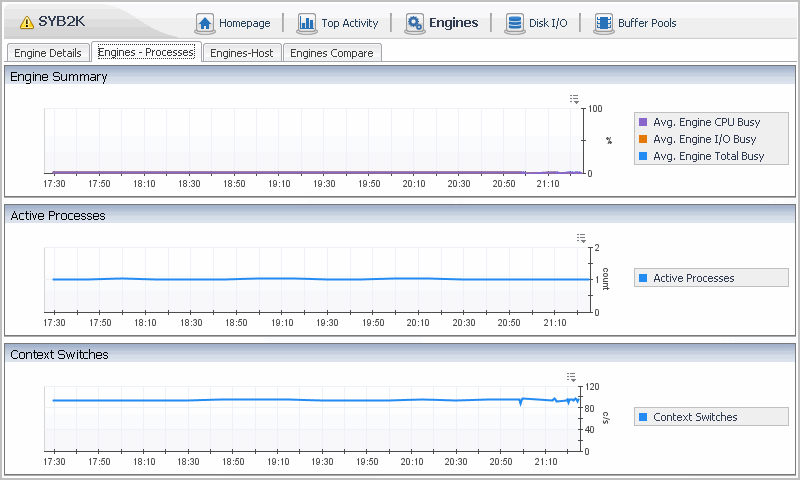Click the Disk I/O database icon
The height and width of the screenshot is (480, 800).
tap(515, 23)
